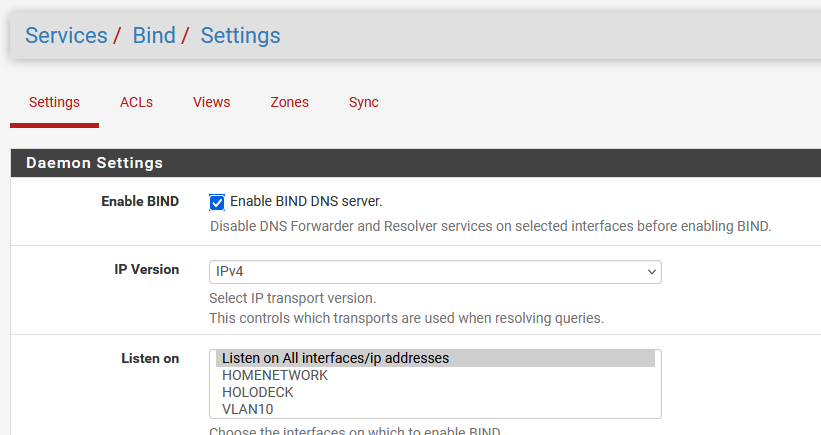Click the bold 'Enable BIND' row label
Screen dimensions: 821x435
pos(140,201)
